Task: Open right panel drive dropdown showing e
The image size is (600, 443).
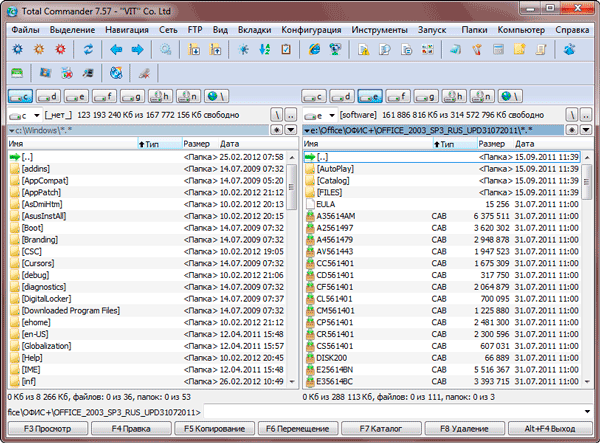Action: coord(319,115)
